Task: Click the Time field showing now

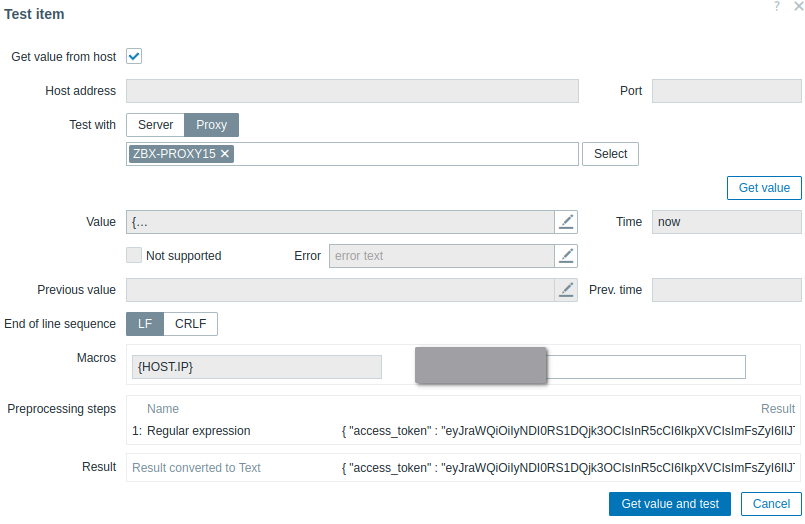Action: tap(726, 222)
